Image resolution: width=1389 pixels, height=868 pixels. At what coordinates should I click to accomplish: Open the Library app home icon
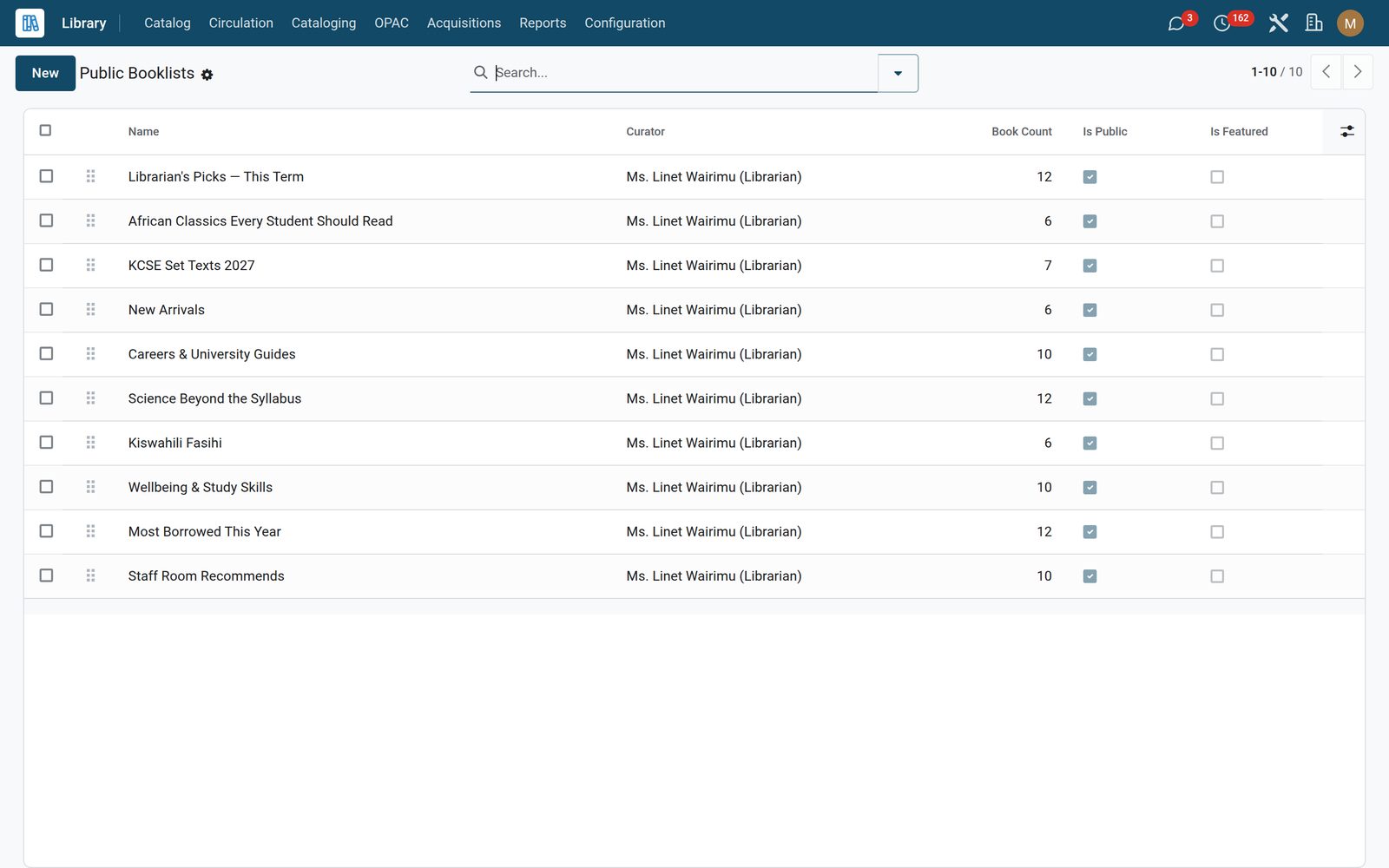tap(30, 23)
